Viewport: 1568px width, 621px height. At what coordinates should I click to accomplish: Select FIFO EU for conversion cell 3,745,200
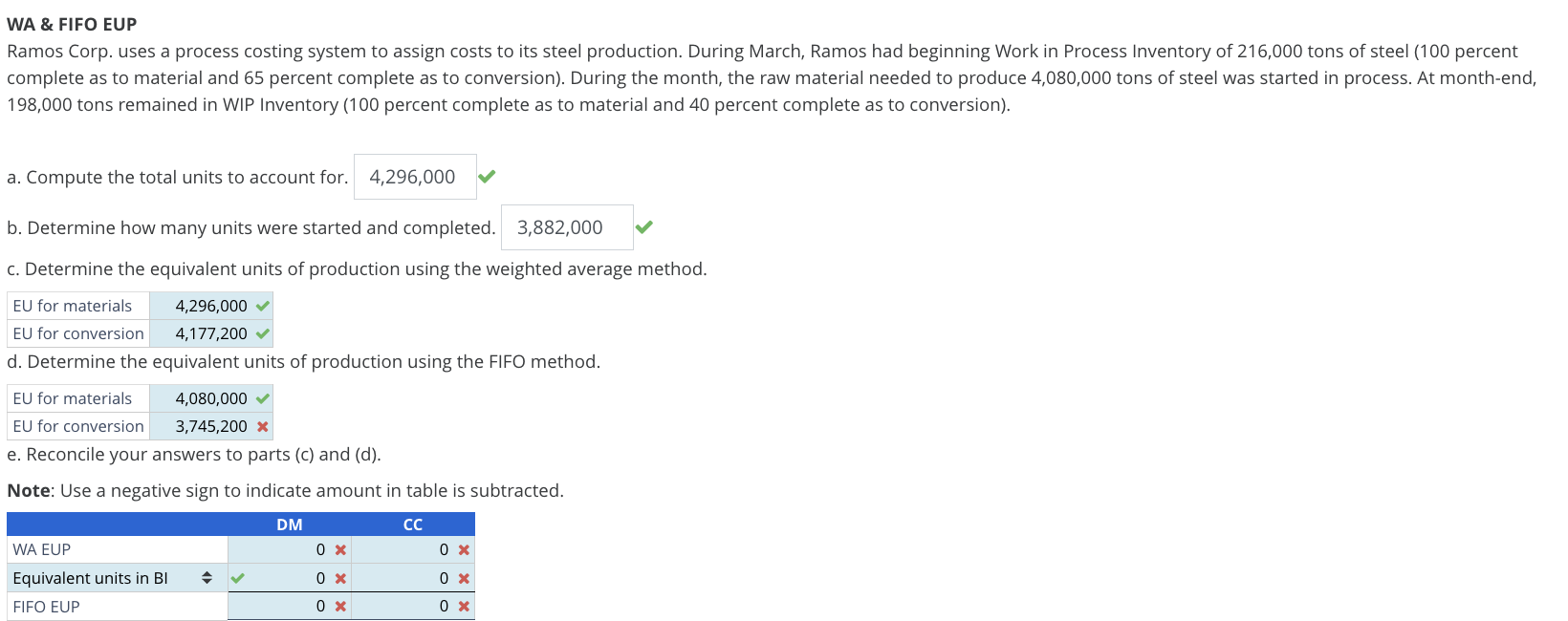click(211, 426)
